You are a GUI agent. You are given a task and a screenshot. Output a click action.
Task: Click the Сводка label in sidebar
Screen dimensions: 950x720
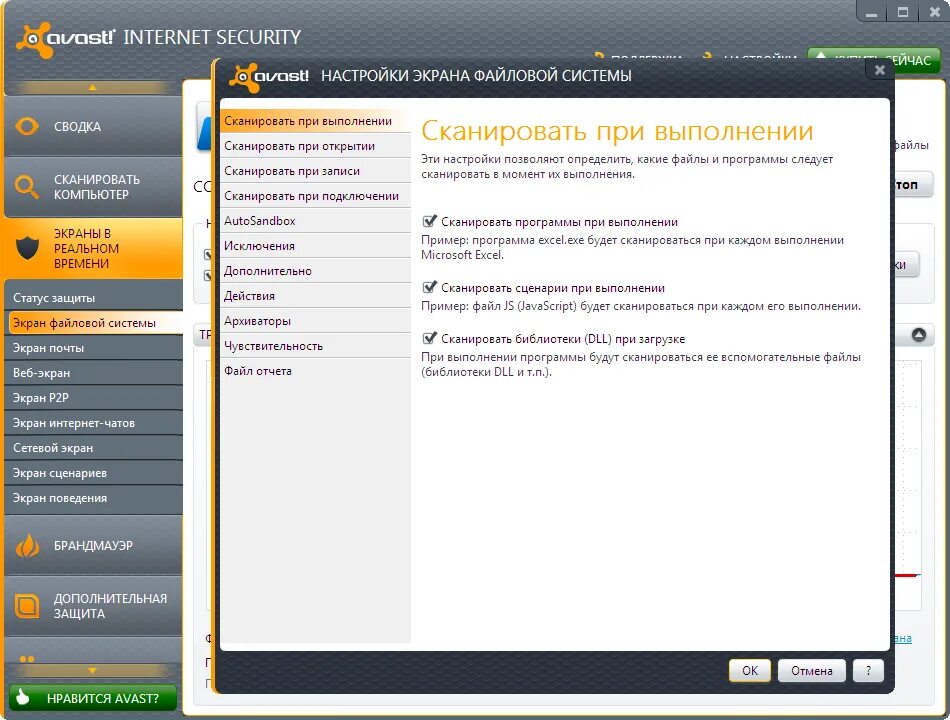pyautogui.click(x=78, y=127)
